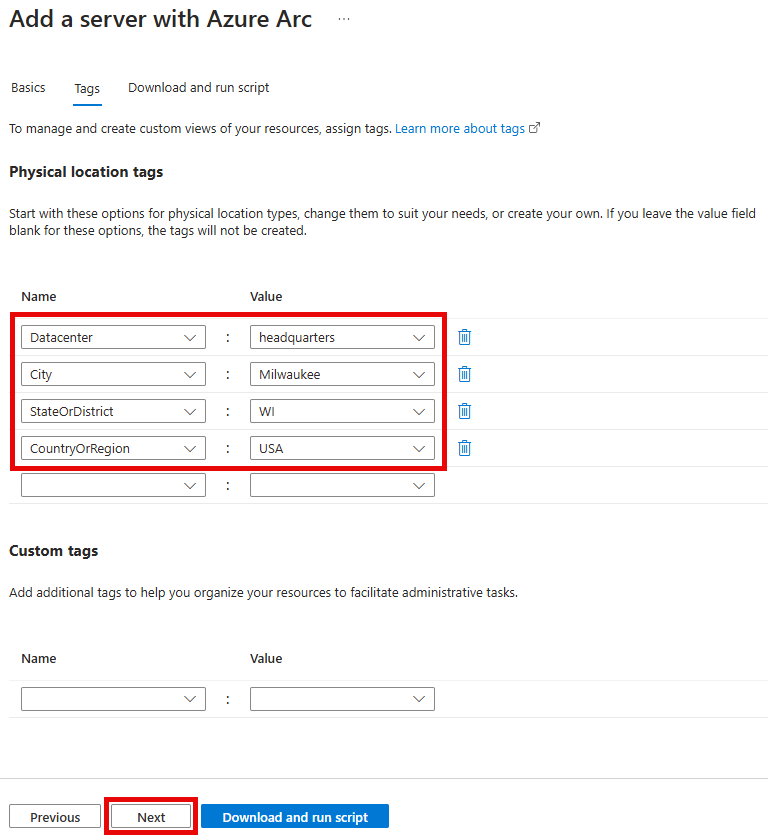Image resolution: width=768 pixels, height=836 pixels.
Task: Delete the Datacenter tag row
Action: click(464, 337)
